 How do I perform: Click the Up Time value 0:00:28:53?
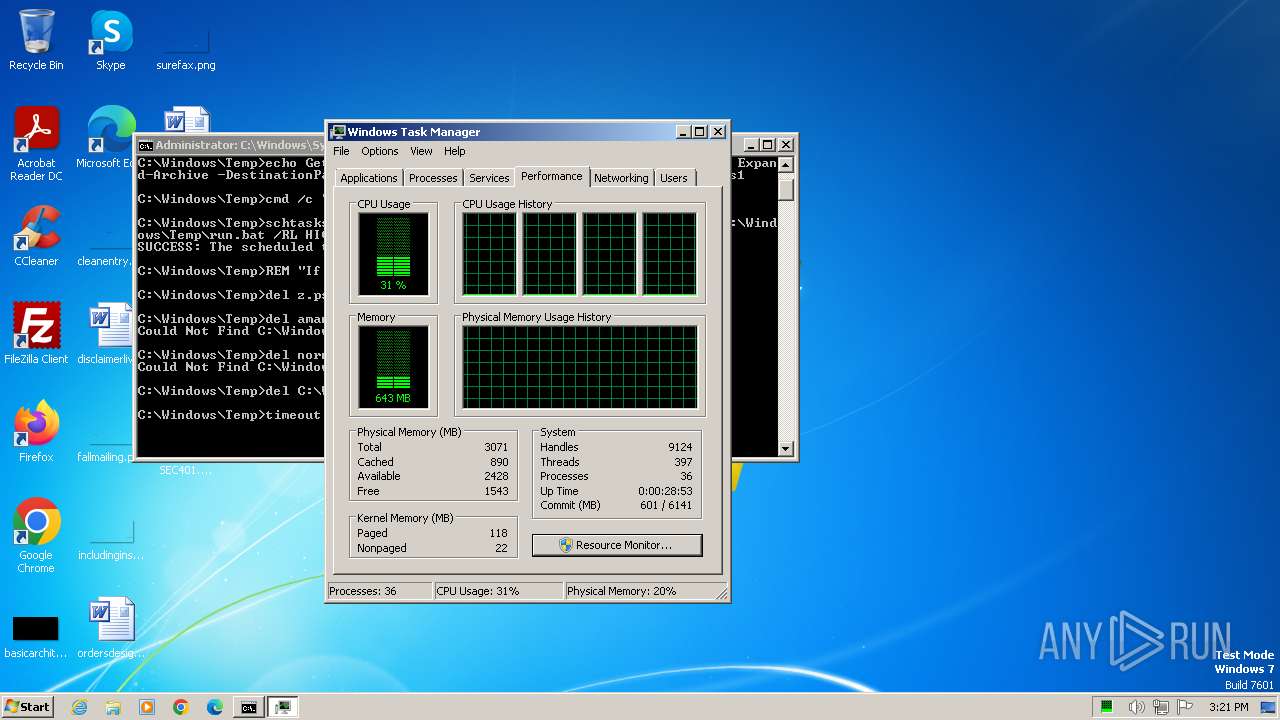tap(665, 491)
